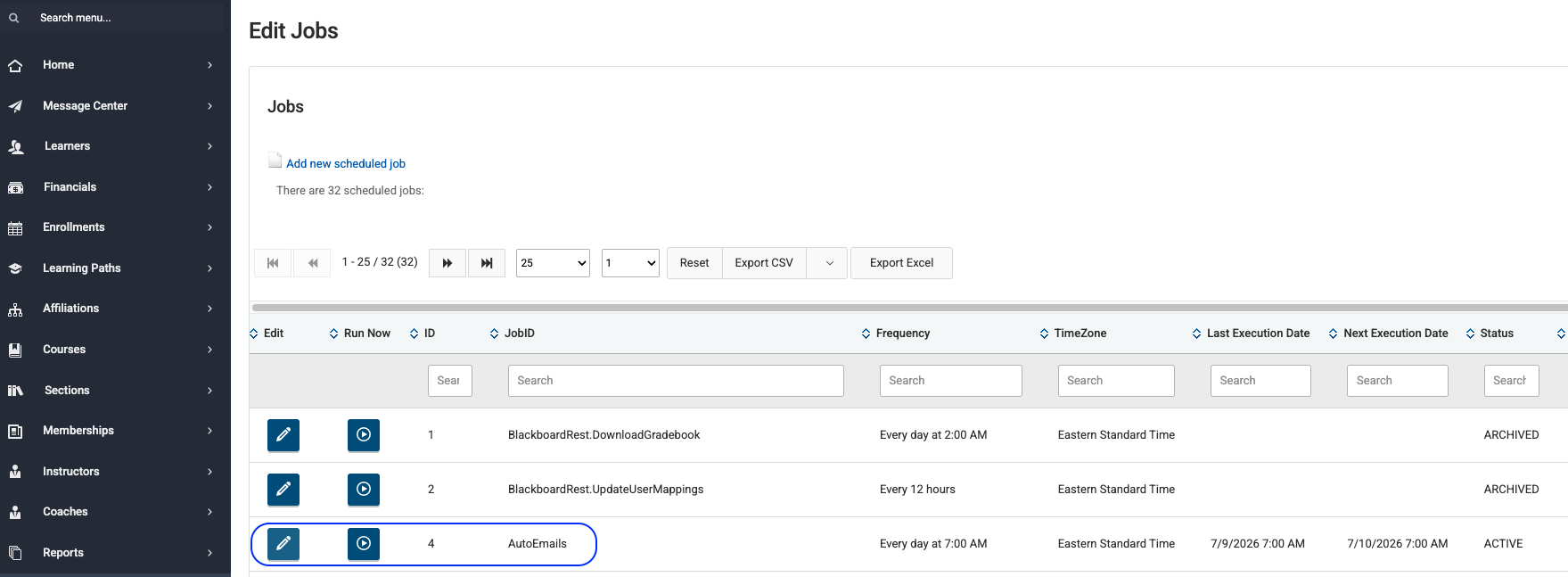
Task: Click the Memberships card icon
Action: 15,431
